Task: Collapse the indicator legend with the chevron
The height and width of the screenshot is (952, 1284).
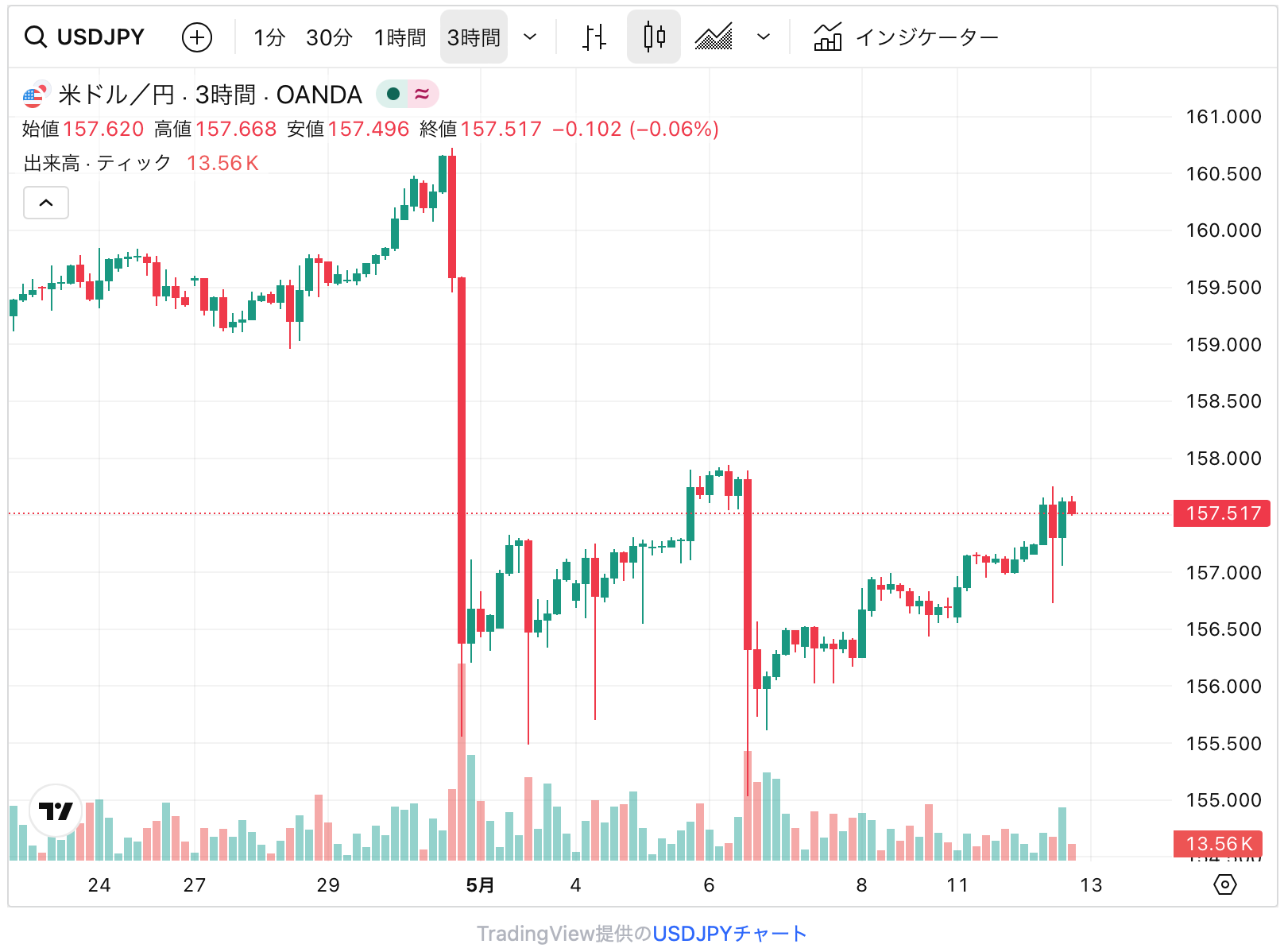Action: point(46,203)
